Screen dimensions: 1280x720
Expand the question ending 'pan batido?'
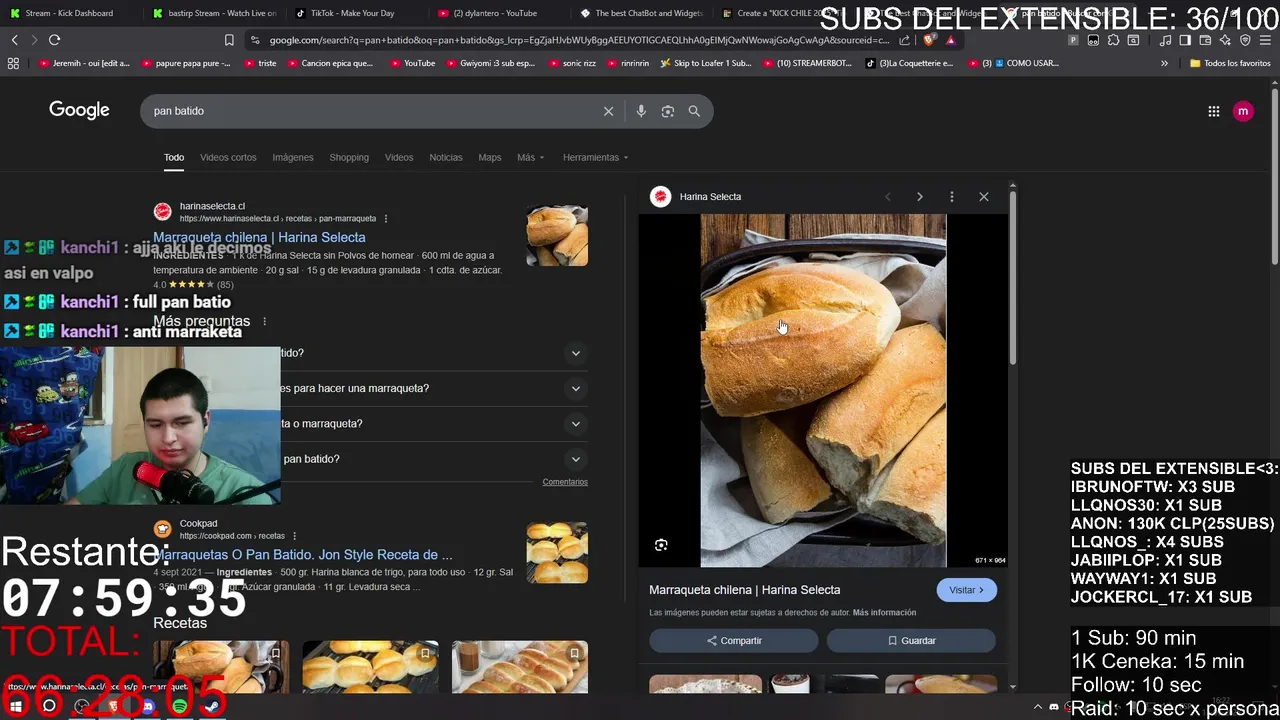[x=575, y=459]
